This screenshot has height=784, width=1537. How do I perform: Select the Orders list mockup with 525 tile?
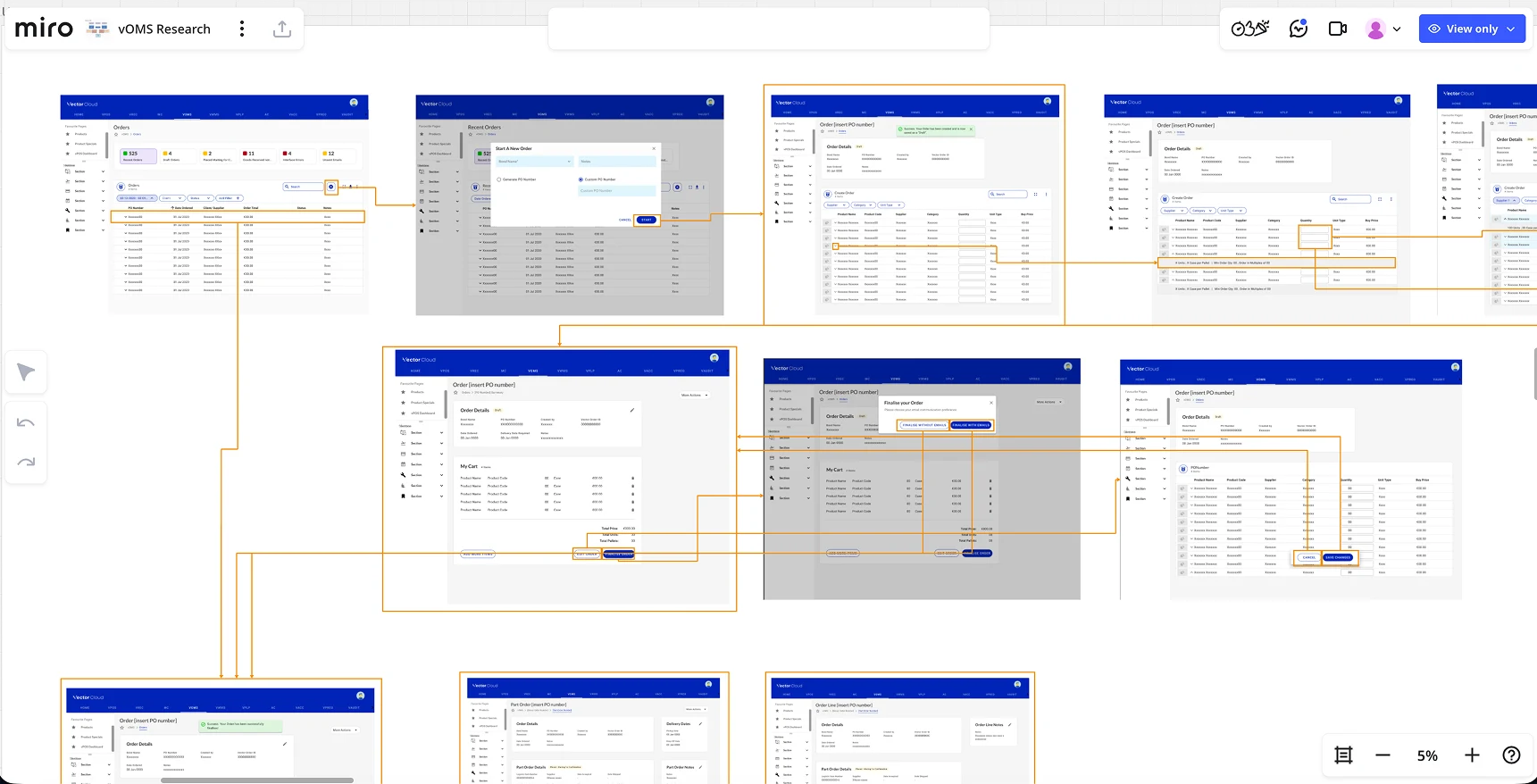click(x=213, y=203)
